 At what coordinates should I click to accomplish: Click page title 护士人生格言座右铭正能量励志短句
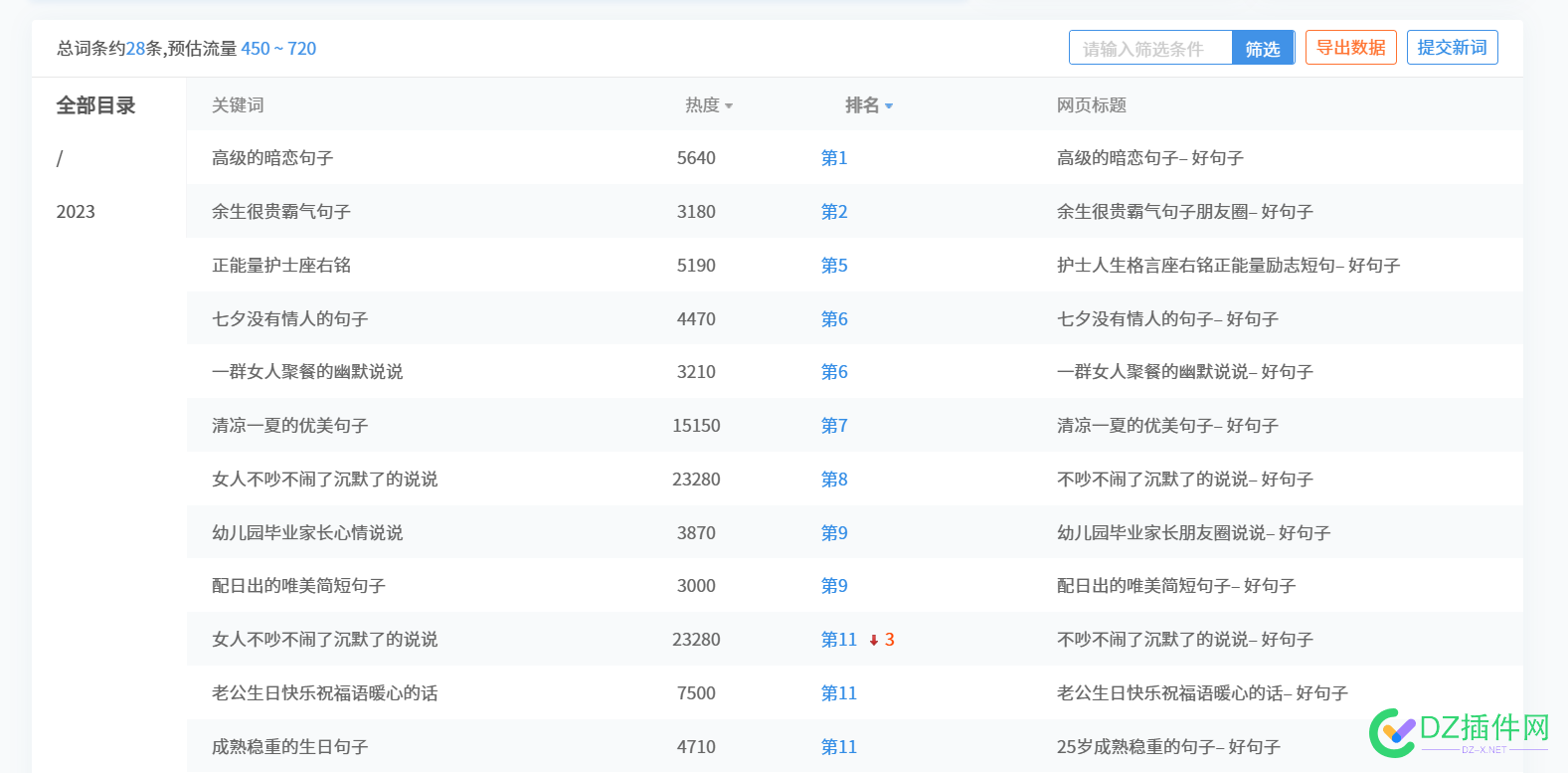tap(1196, 266)
